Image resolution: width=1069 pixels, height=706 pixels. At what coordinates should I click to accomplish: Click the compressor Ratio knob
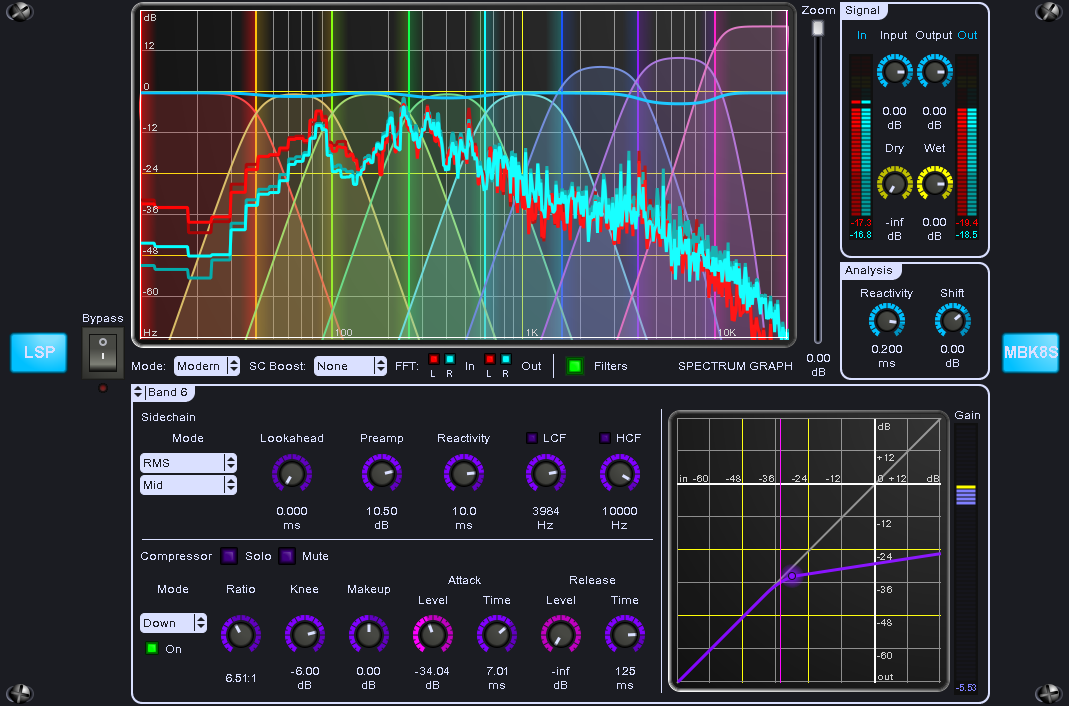pos(240,634)
